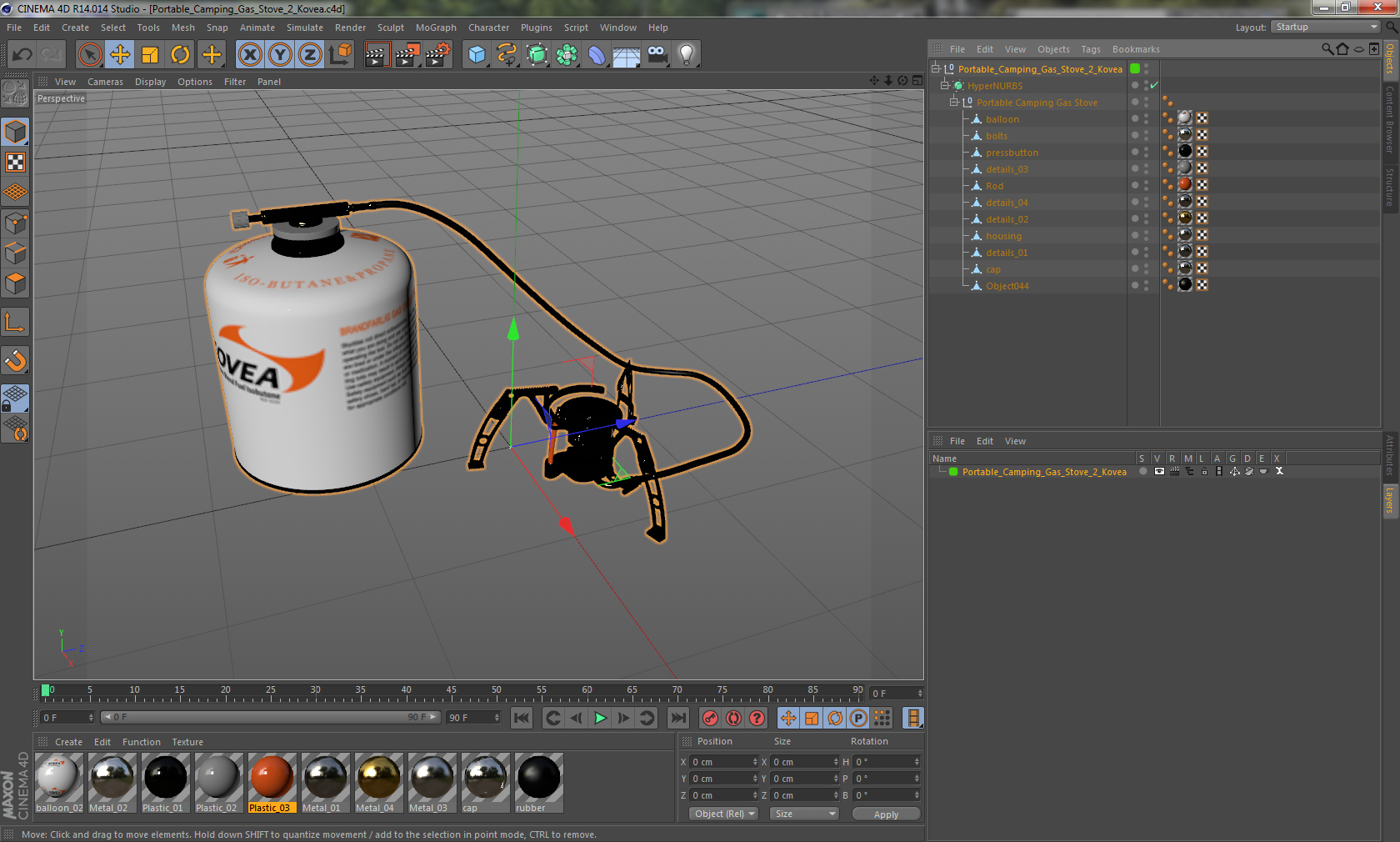Select the Live Selection tool

(90, 55)
